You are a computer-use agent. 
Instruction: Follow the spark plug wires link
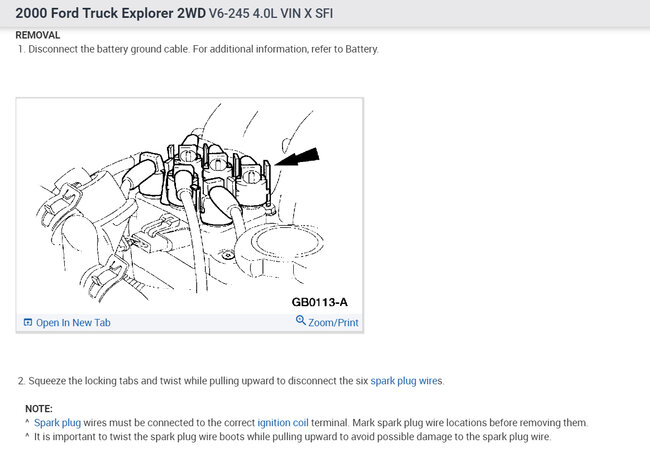tap(406, 381)
